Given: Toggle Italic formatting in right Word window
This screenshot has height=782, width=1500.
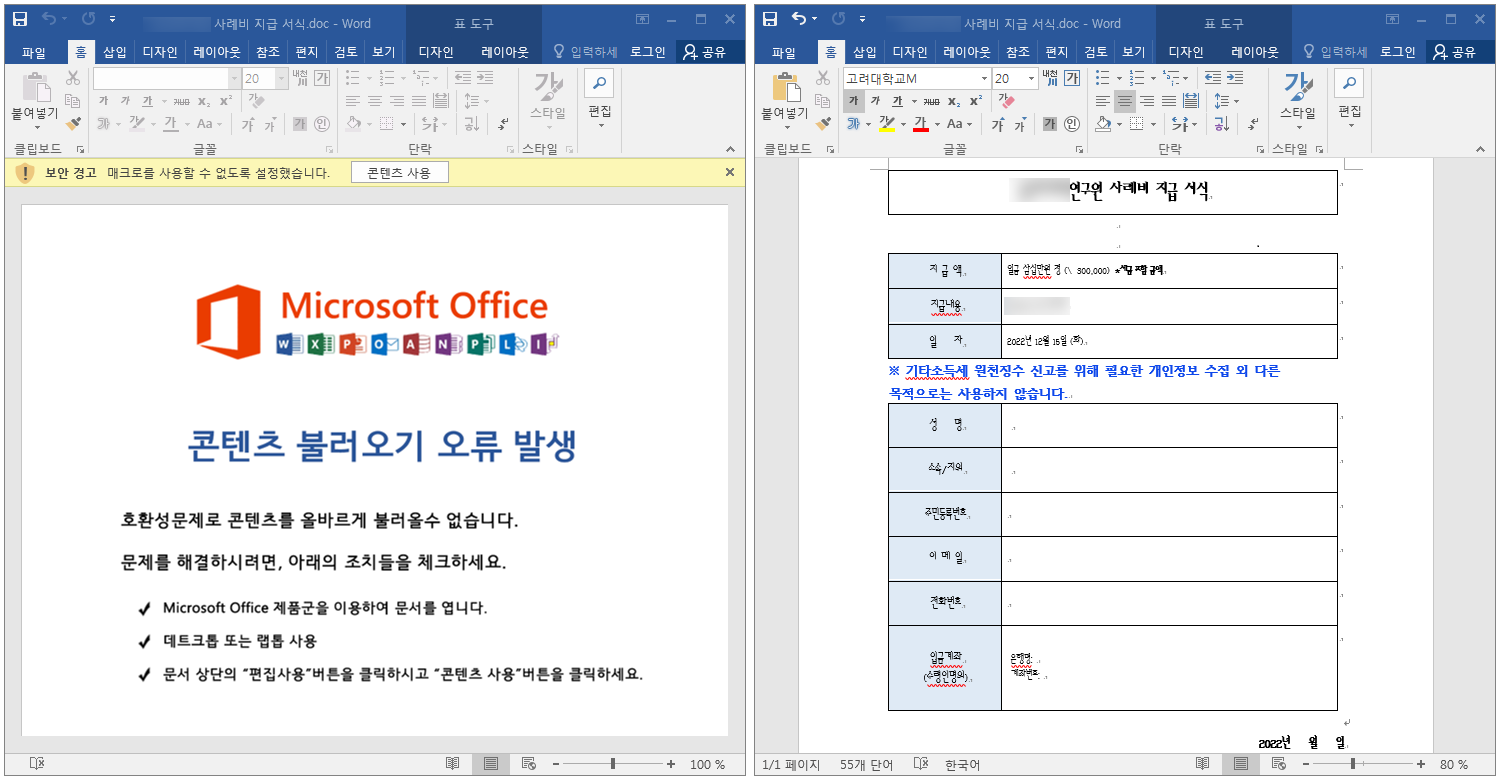Looking at the screenshot, I should 876,101.
